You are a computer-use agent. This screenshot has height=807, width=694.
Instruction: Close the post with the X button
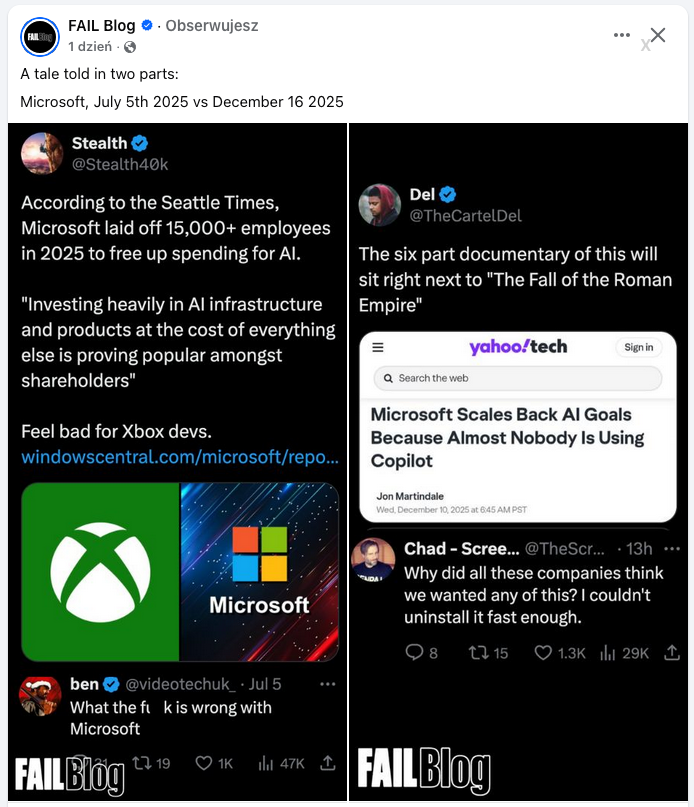pos(658,35)
